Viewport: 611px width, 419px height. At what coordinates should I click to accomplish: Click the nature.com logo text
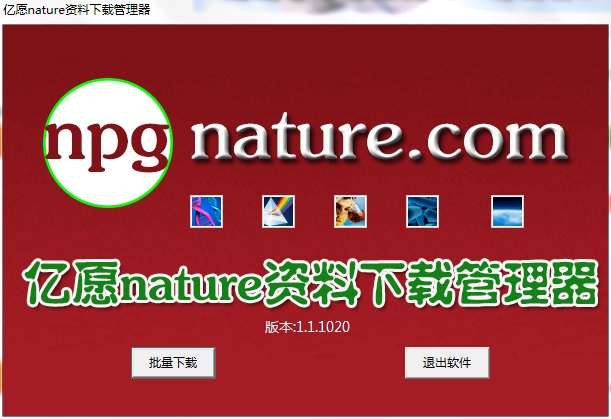pos(380,138)
